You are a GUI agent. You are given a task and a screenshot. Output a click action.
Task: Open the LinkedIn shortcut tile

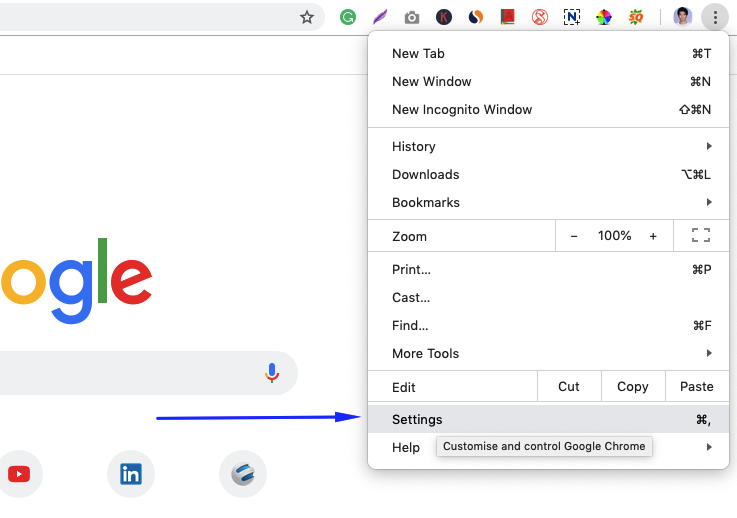[131, 474]
